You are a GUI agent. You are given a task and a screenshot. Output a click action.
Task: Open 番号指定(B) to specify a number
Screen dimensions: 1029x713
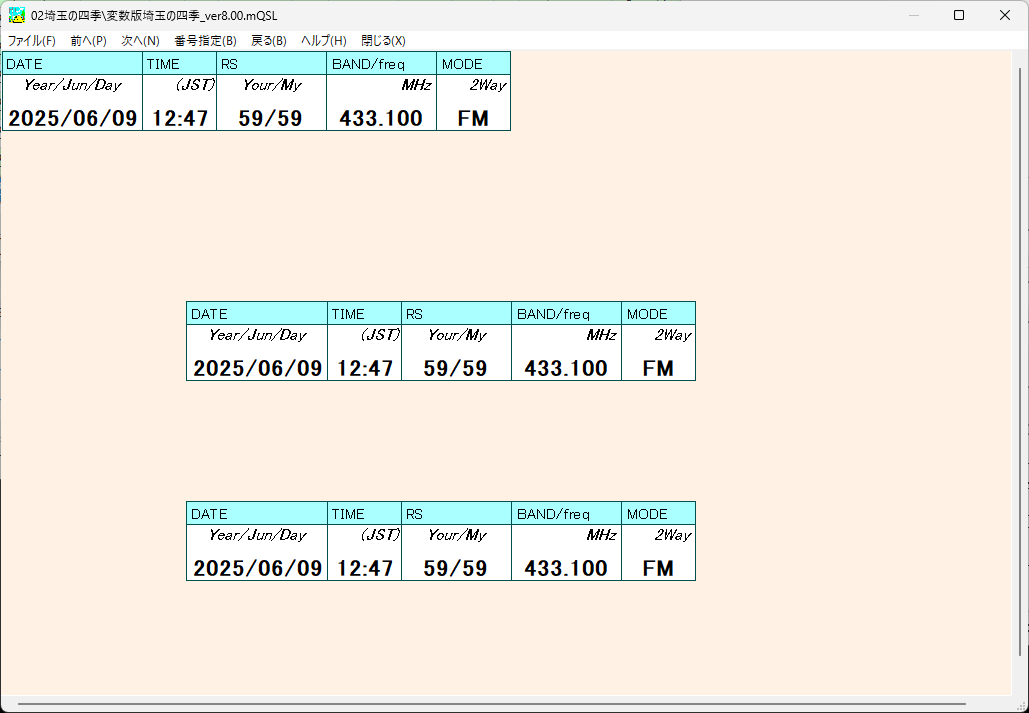pyautogui.click(x=205, y=41)
